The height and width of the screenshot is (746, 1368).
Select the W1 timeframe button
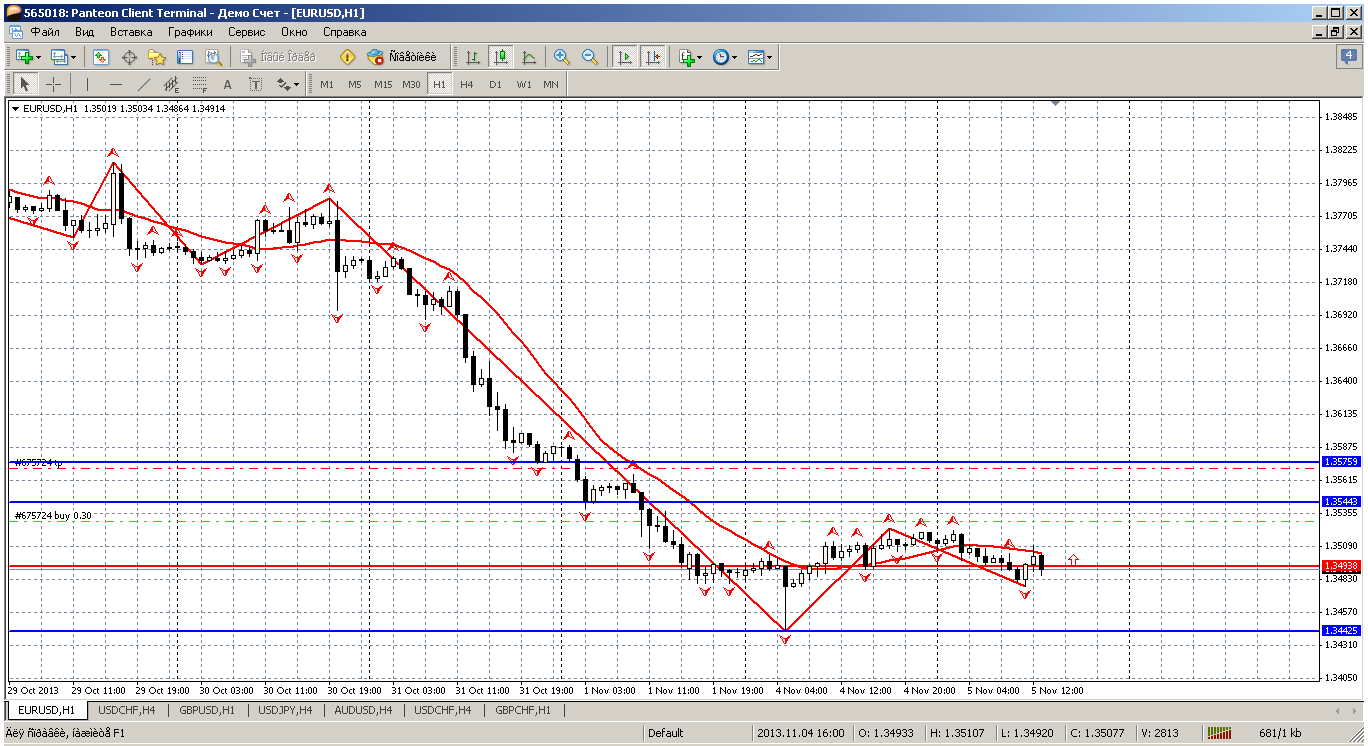523,84
